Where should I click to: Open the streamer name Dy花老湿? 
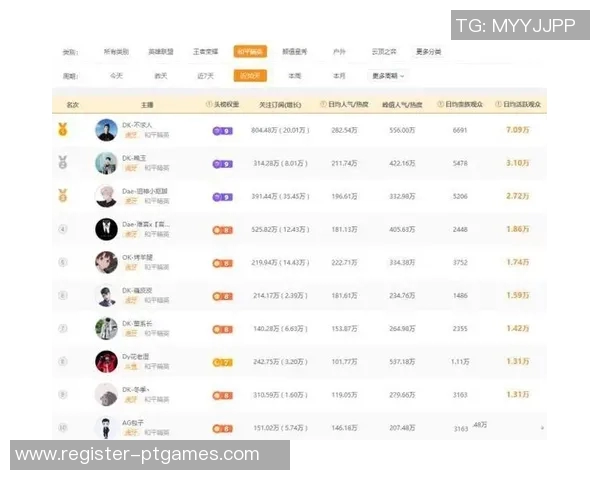point(135,356)
